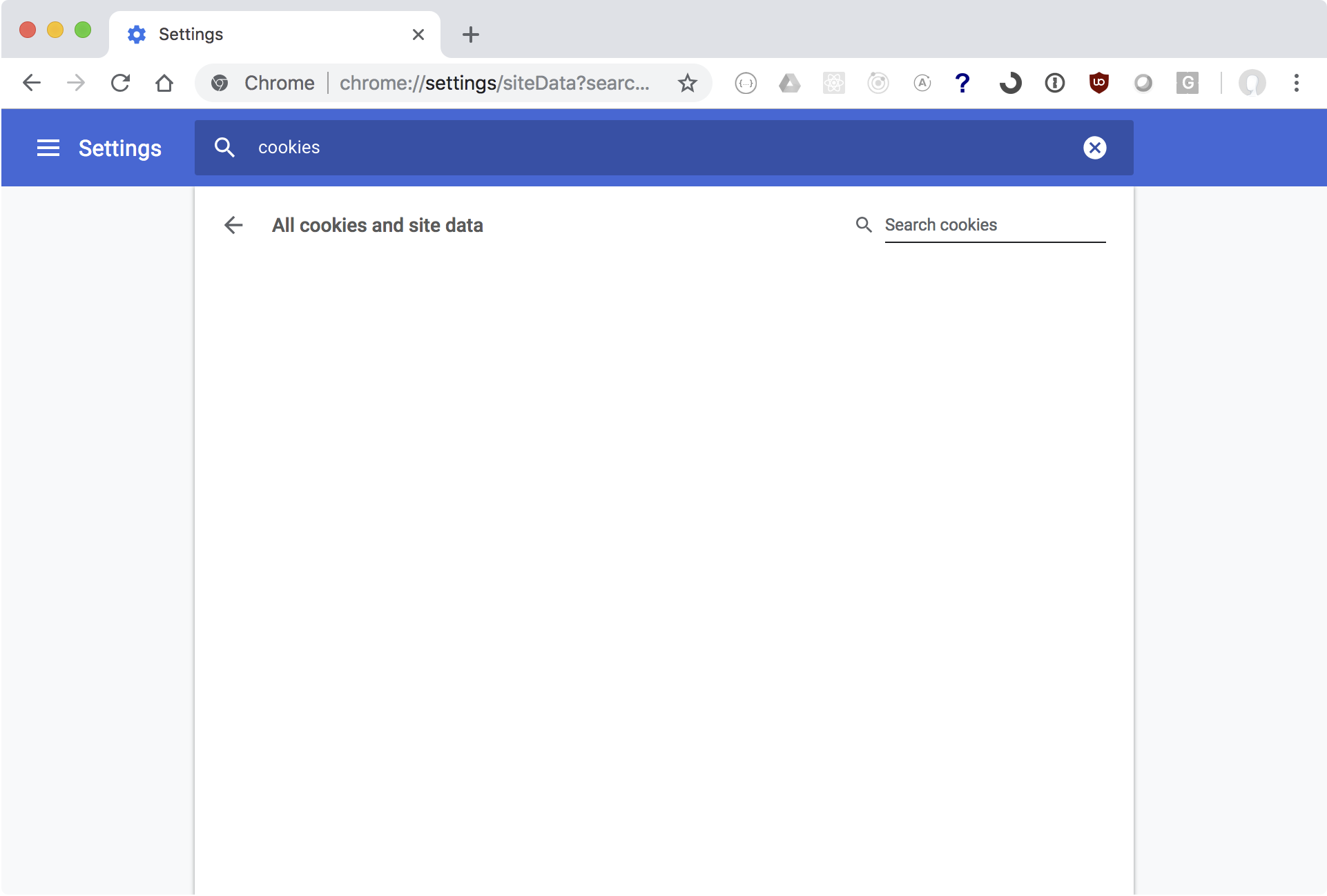Open the 1Password extension icon
The height and width of the screenshot is (896, 1327).
coord(1054,84)
